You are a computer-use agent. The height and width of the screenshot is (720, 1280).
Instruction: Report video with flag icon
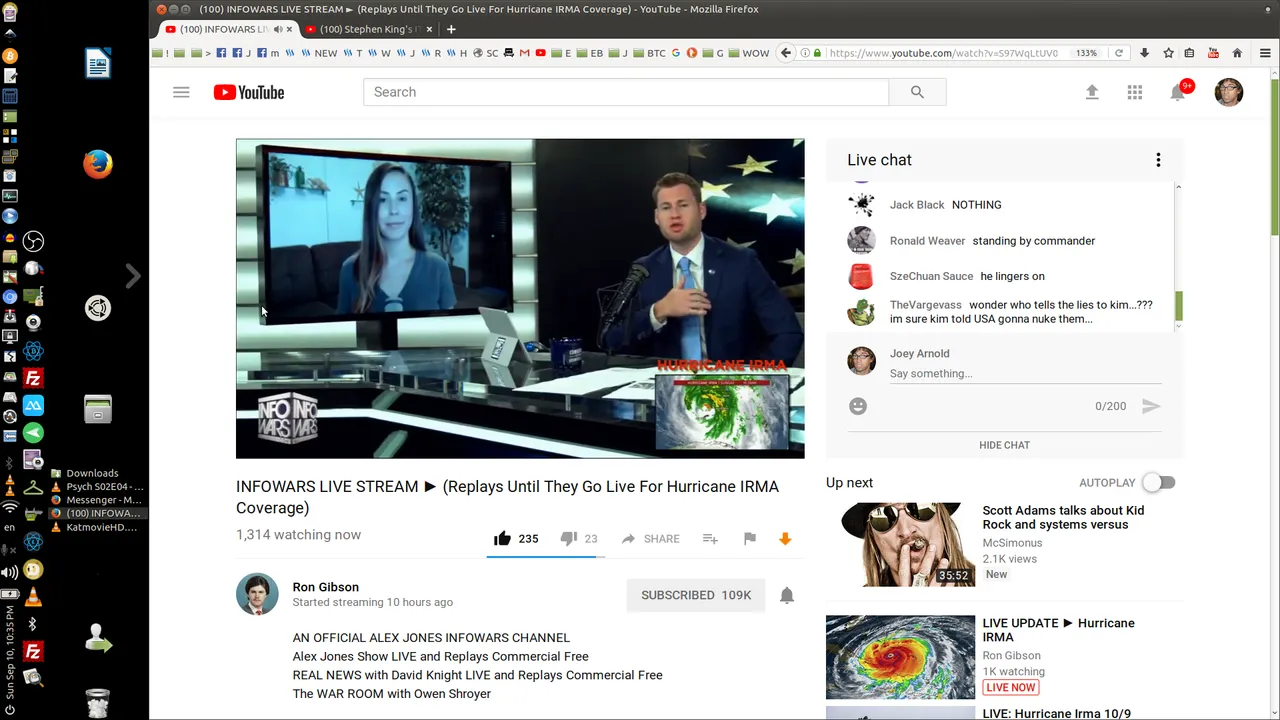[750, 538]
